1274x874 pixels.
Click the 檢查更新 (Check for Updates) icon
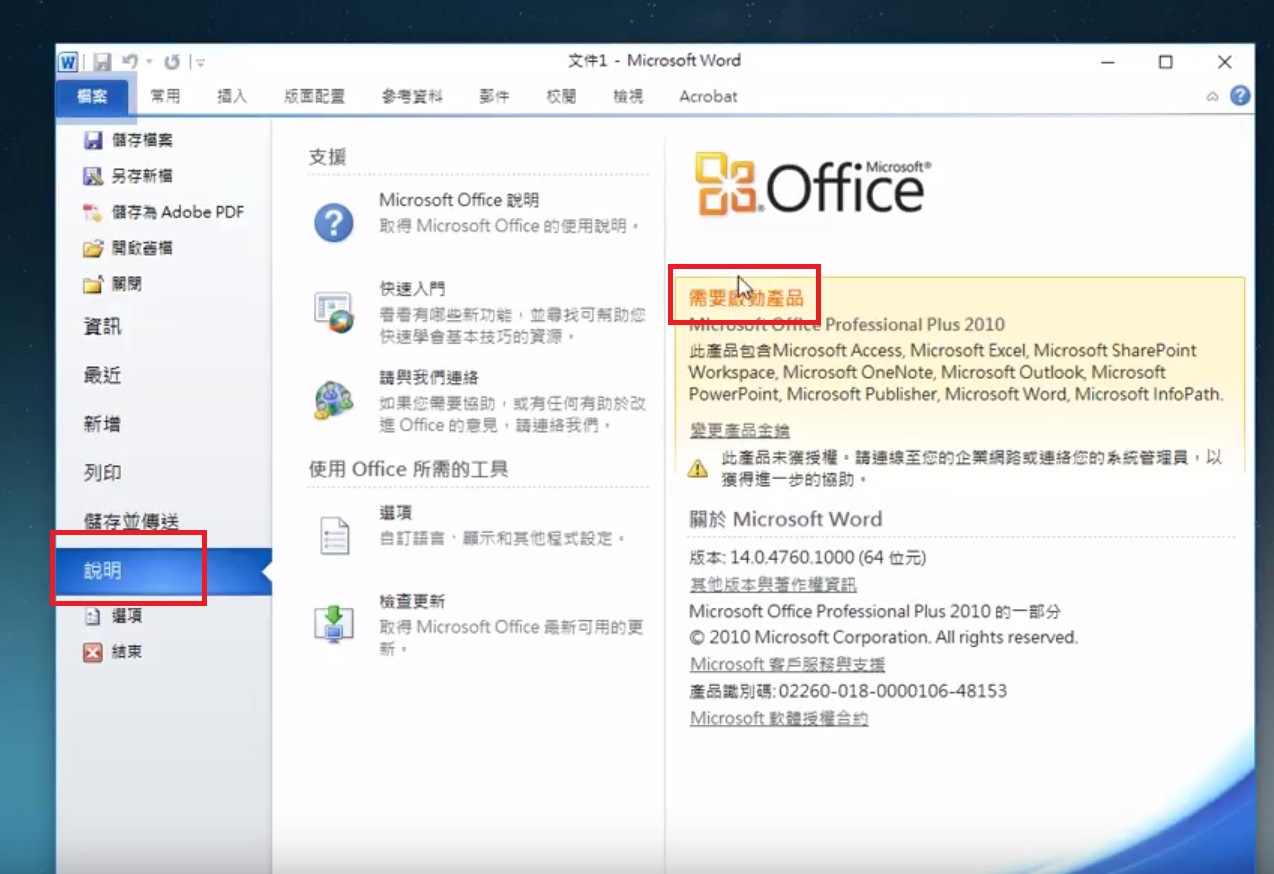click(334, 624)
